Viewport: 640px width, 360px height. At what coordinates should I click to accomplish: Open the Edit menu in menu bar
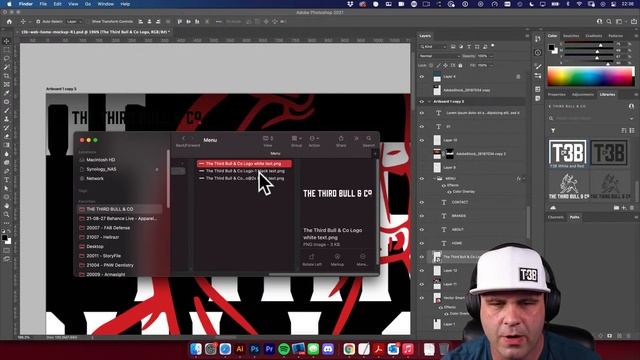58,4
